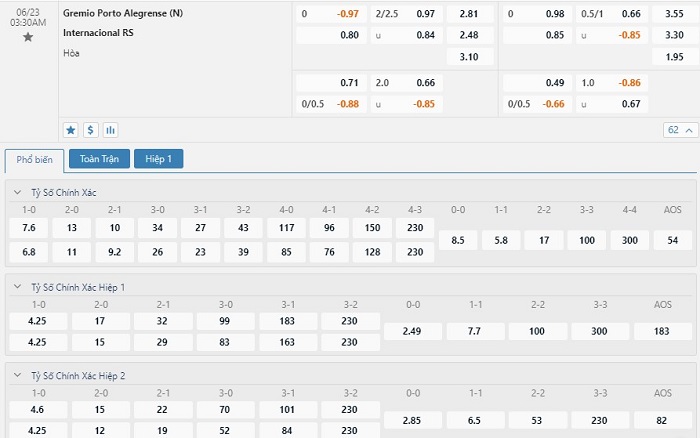Viewport: 700px width, 438px height.
Task: Open the bar chart statistics icon
Action: (110, 130)
